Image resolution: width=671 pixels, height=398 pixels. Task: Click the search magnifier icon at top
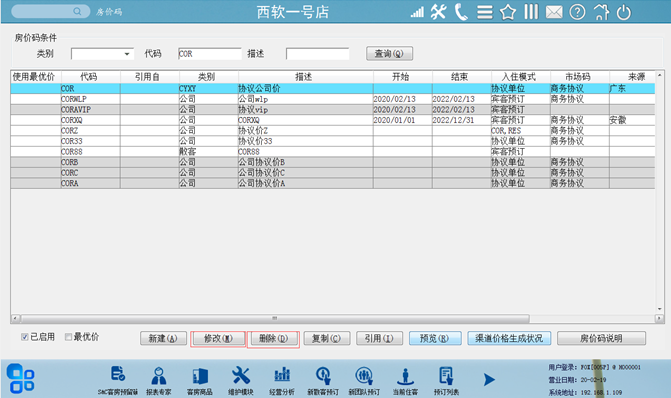[77, 11]
